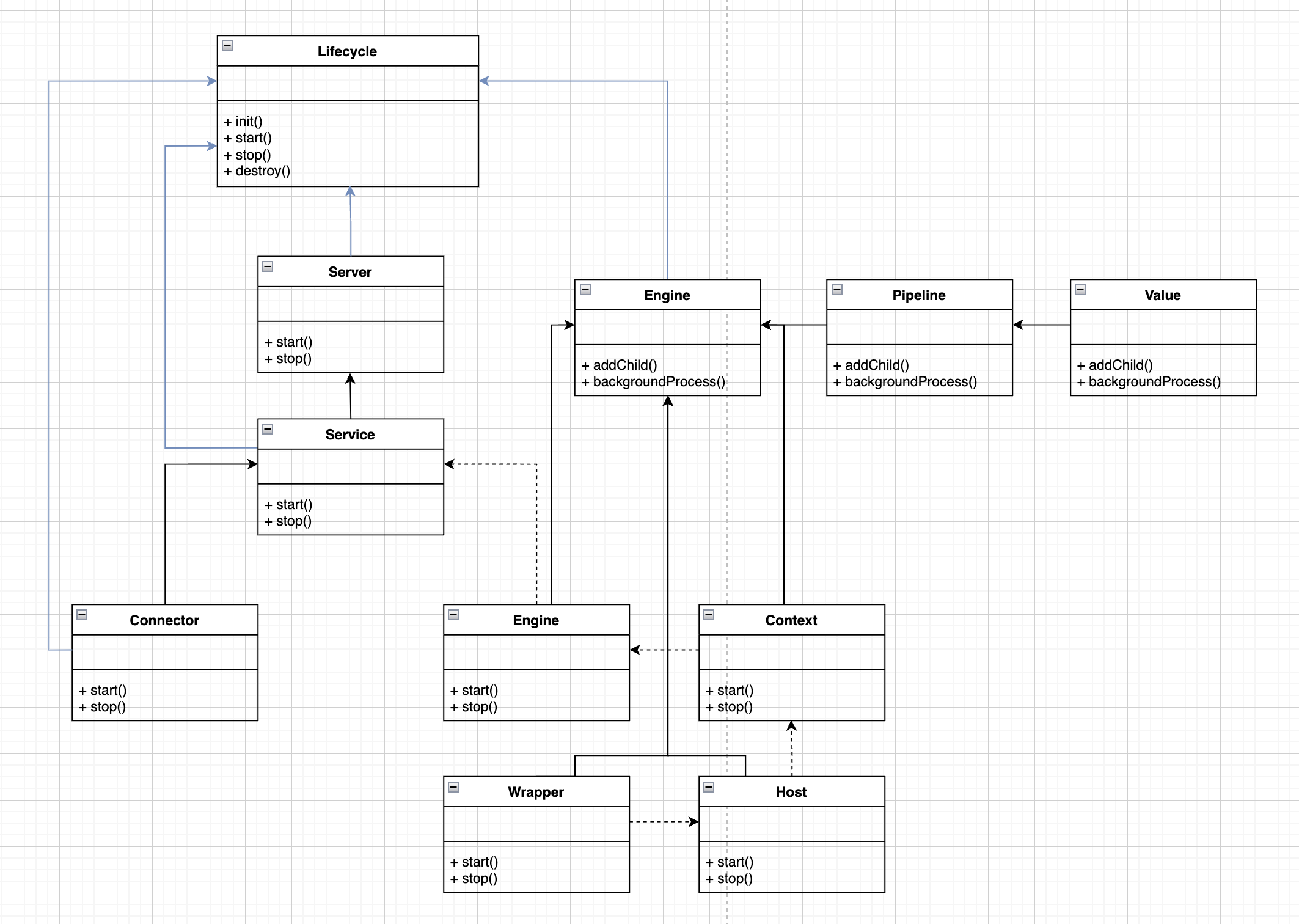Viewport: 1299px width, 924px height.
Task: Collapse the Engine box above Wrapper
Action: tap(453, 615)
